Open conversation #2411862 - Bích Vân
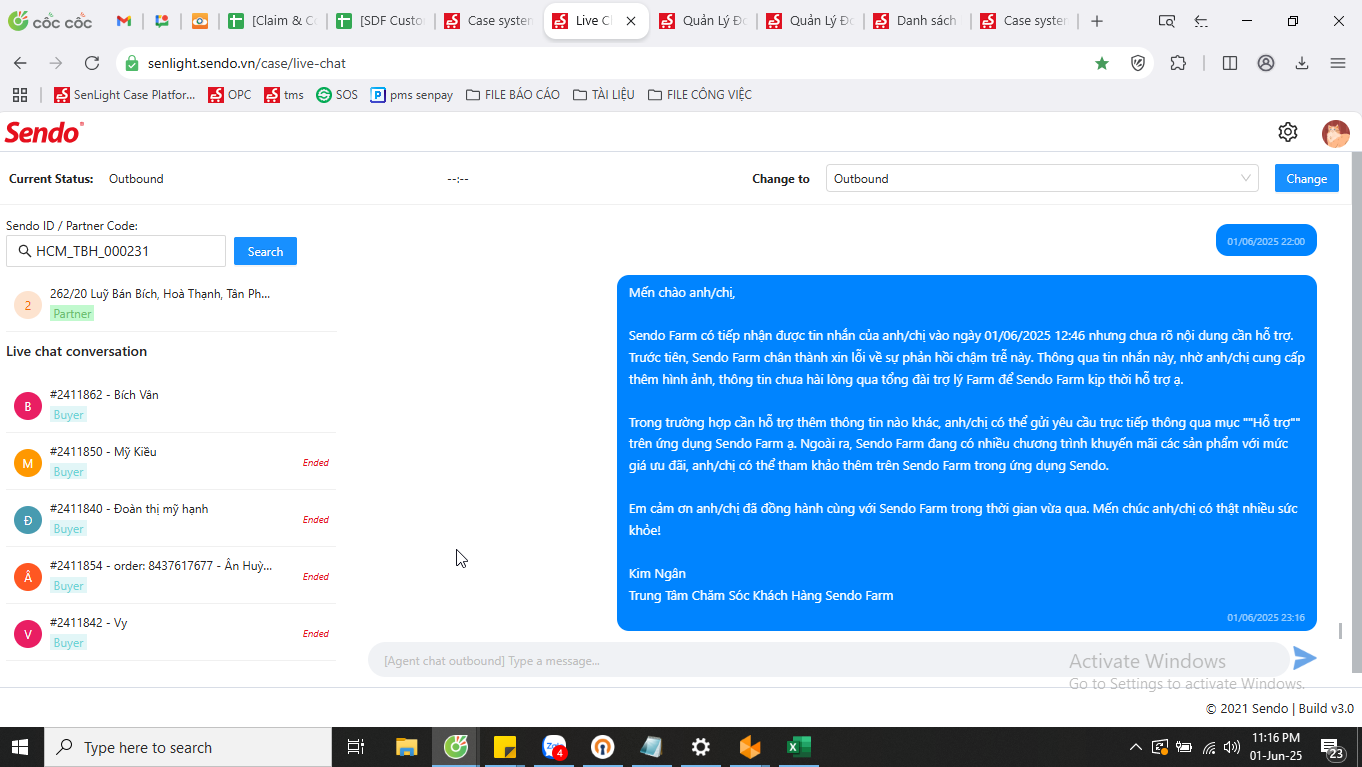Screen dimensions: 1362x767 (171, 405)
